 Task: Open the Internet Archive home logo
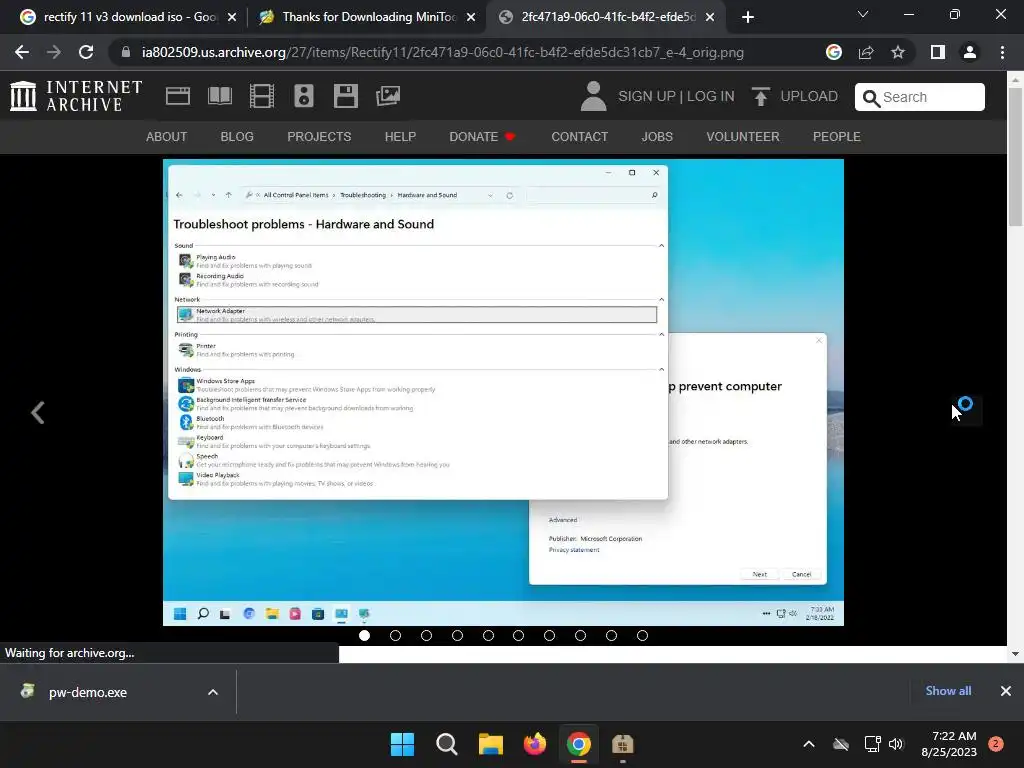tap(76, 96)
